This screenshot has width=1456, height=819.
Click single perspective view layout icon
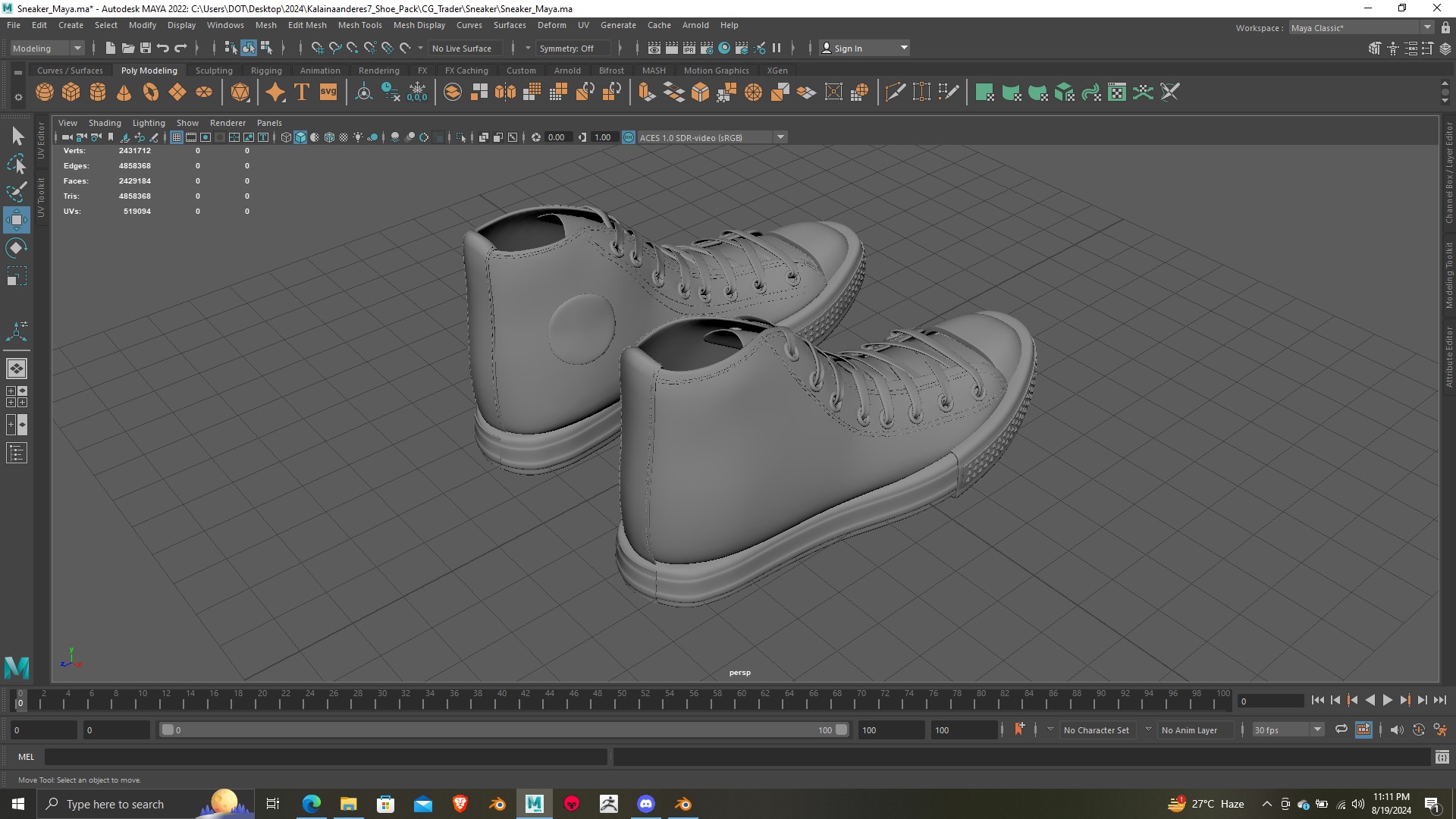coord(17,369)
